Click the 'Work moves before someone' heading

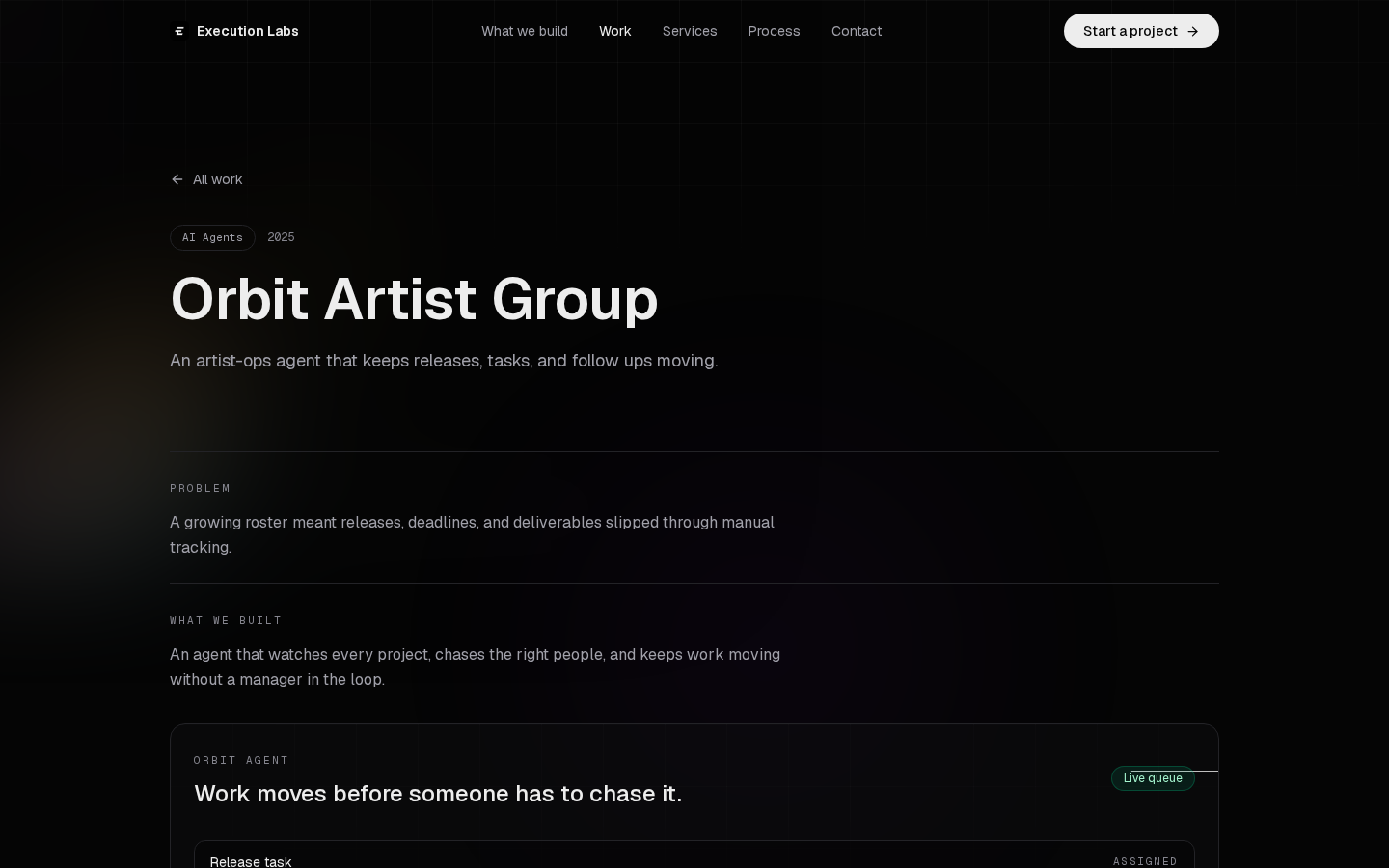click(x=438, y=794)
